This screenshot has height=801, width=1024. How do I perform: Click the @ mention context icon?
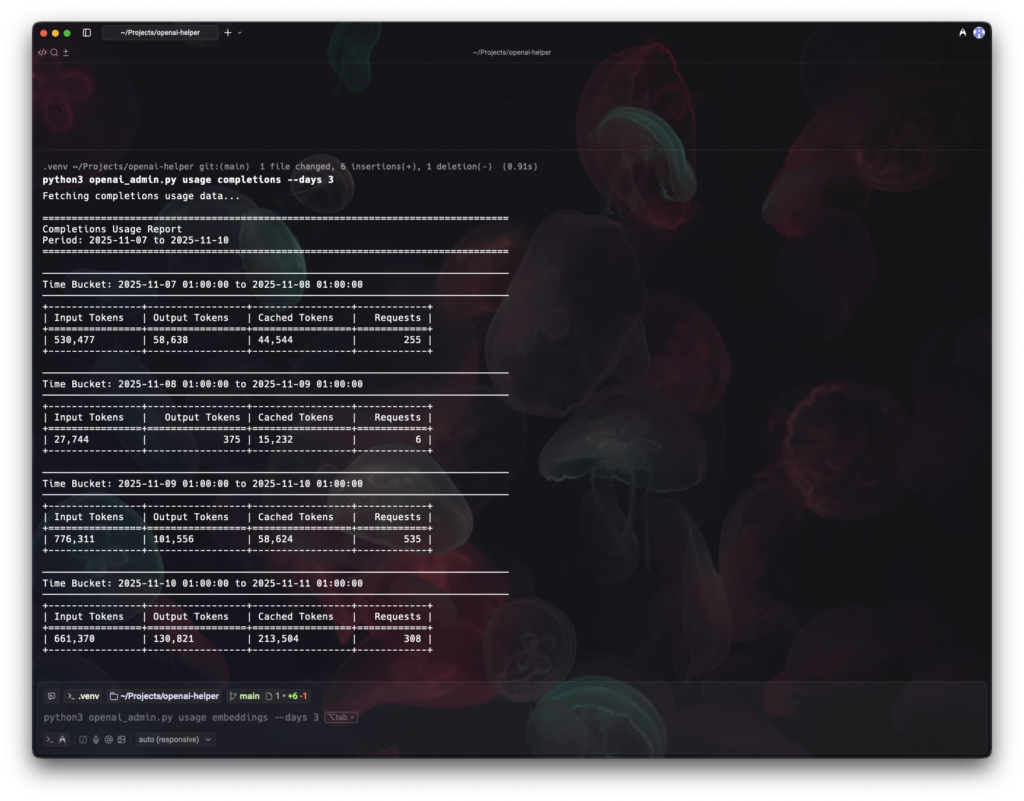click(x=108, y=740)
